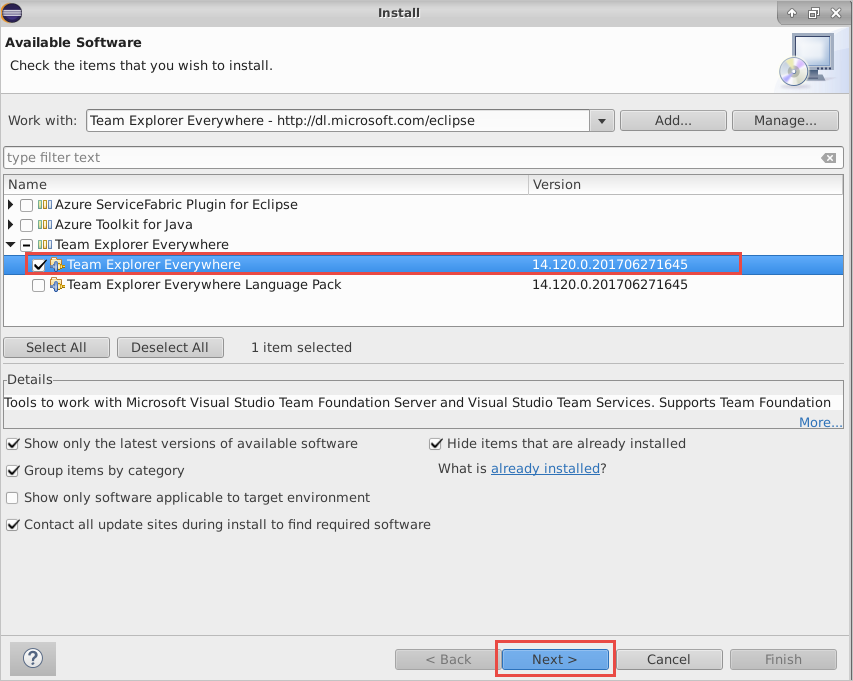Click the Help question mark icon
Viewport: 853px width, 681px height.
(x=32, y=658)
